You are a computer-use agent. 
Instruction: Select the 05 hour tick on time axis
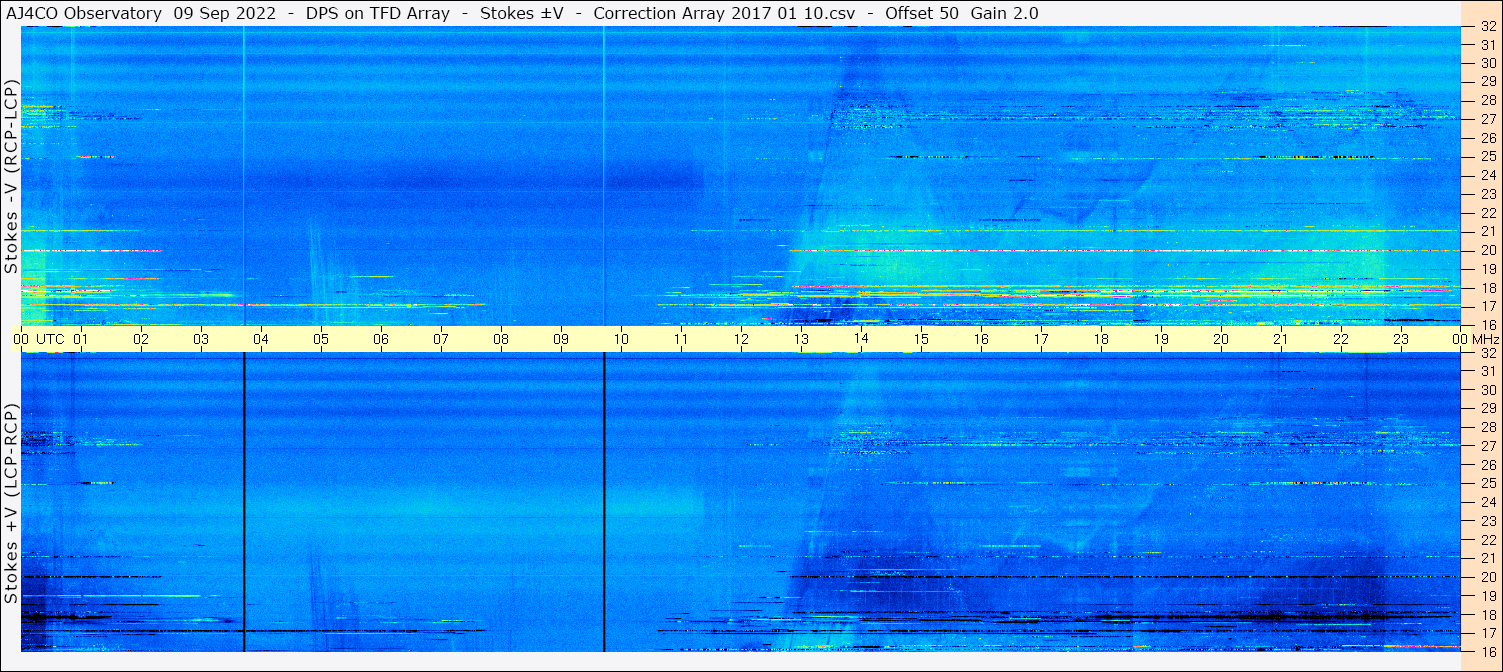click(x=321, y=339)
